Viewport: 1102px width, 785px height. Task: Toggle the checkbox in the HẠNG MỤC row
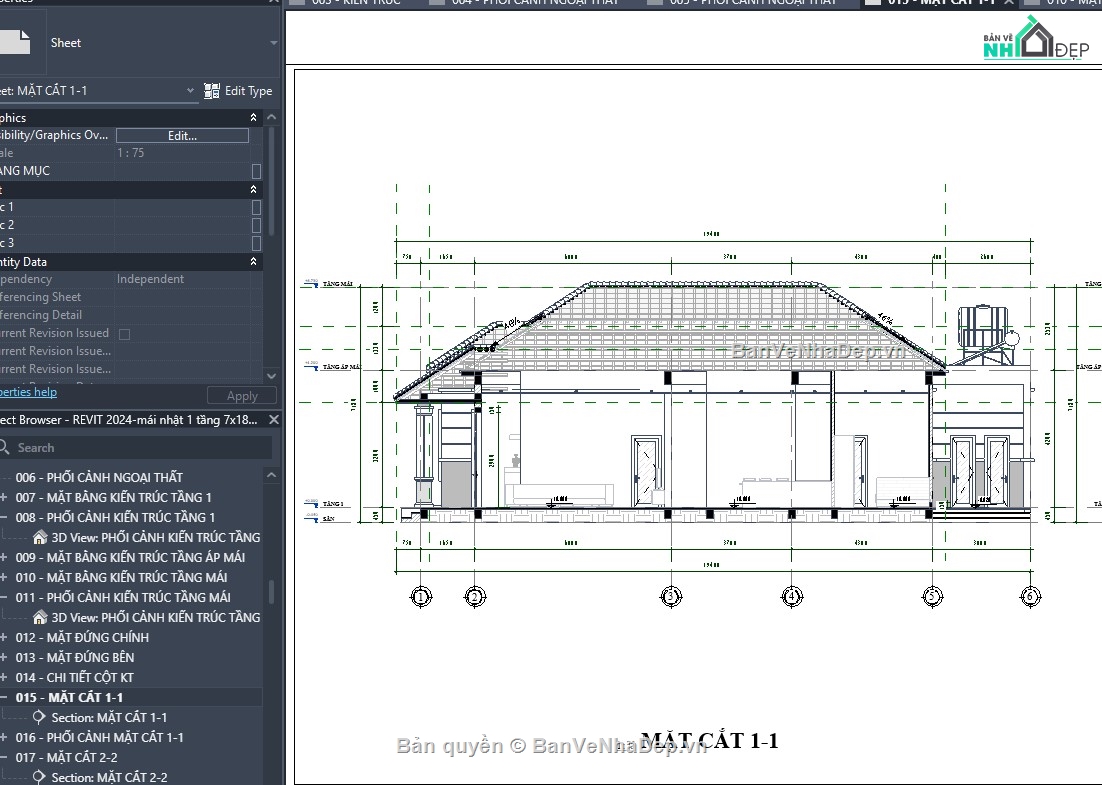(x=256, y=170)
